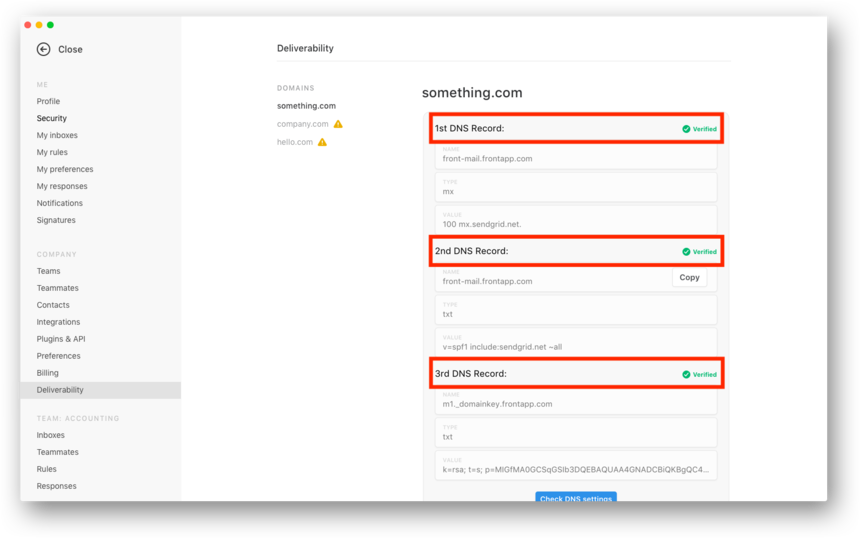
Task: Click the warning icon next to hello.com
Action: (x=322, y=142)
